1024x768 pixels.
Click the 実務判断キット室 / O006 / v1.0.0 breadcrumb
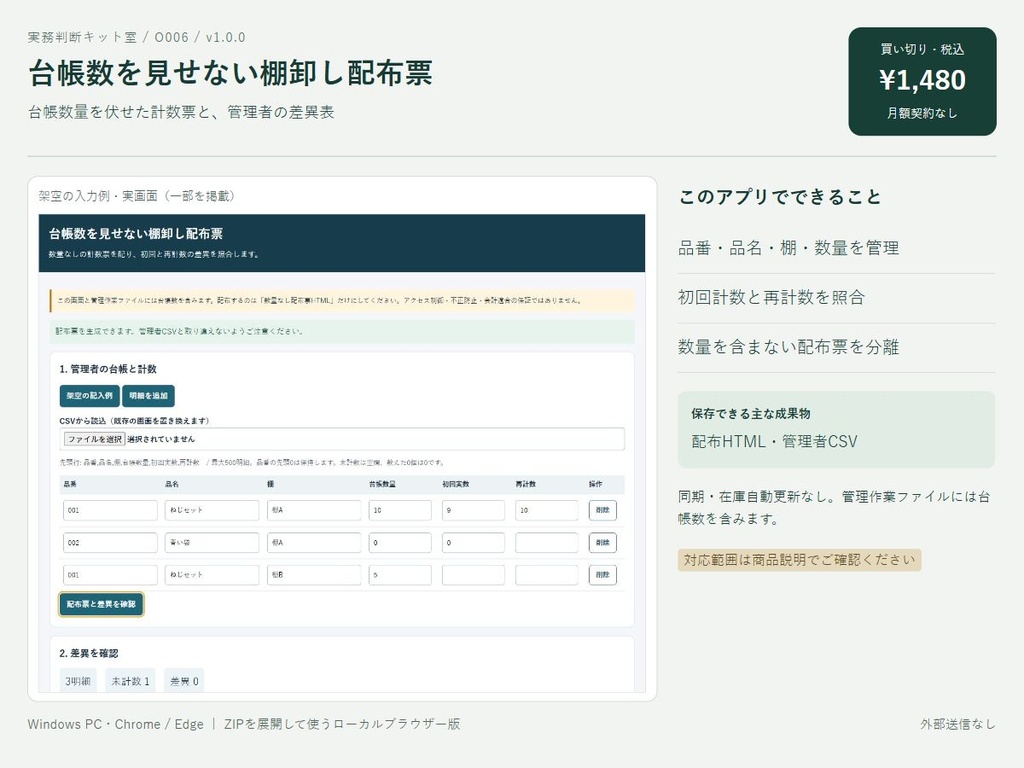tap(136, 37)
